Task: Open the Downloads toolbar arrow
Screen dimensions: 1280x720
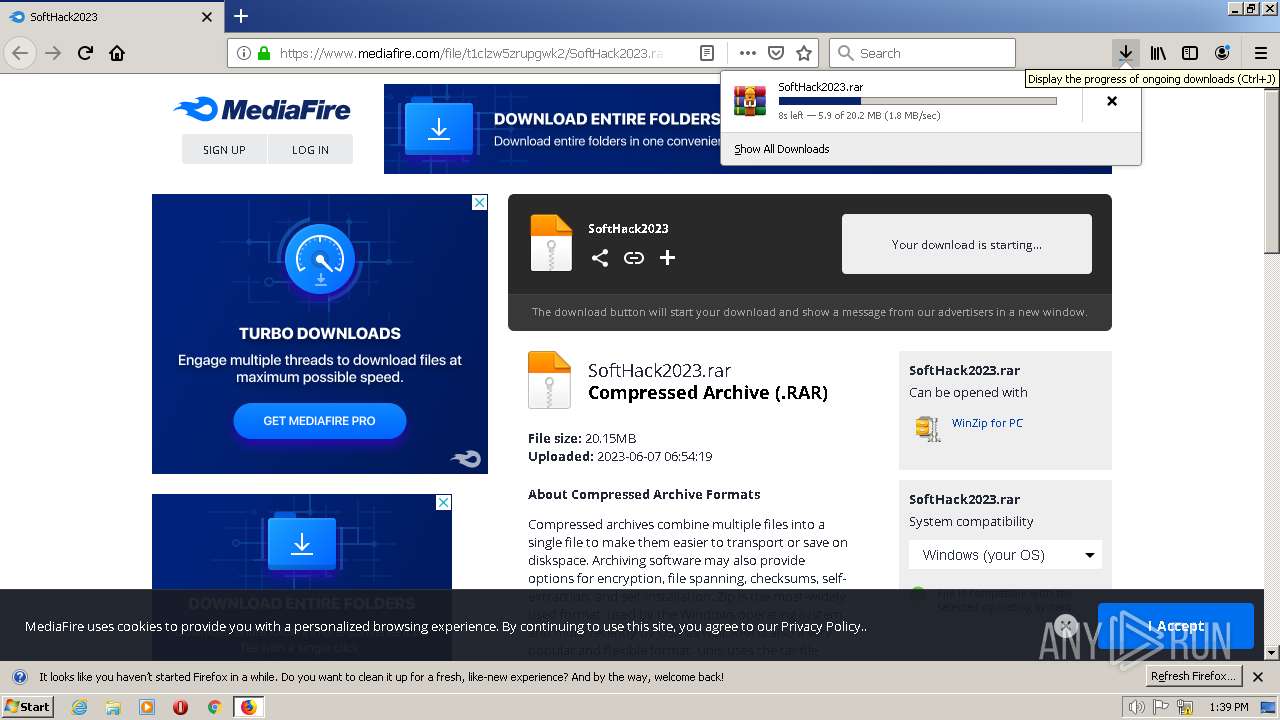Action: [x=1126, y=53]
